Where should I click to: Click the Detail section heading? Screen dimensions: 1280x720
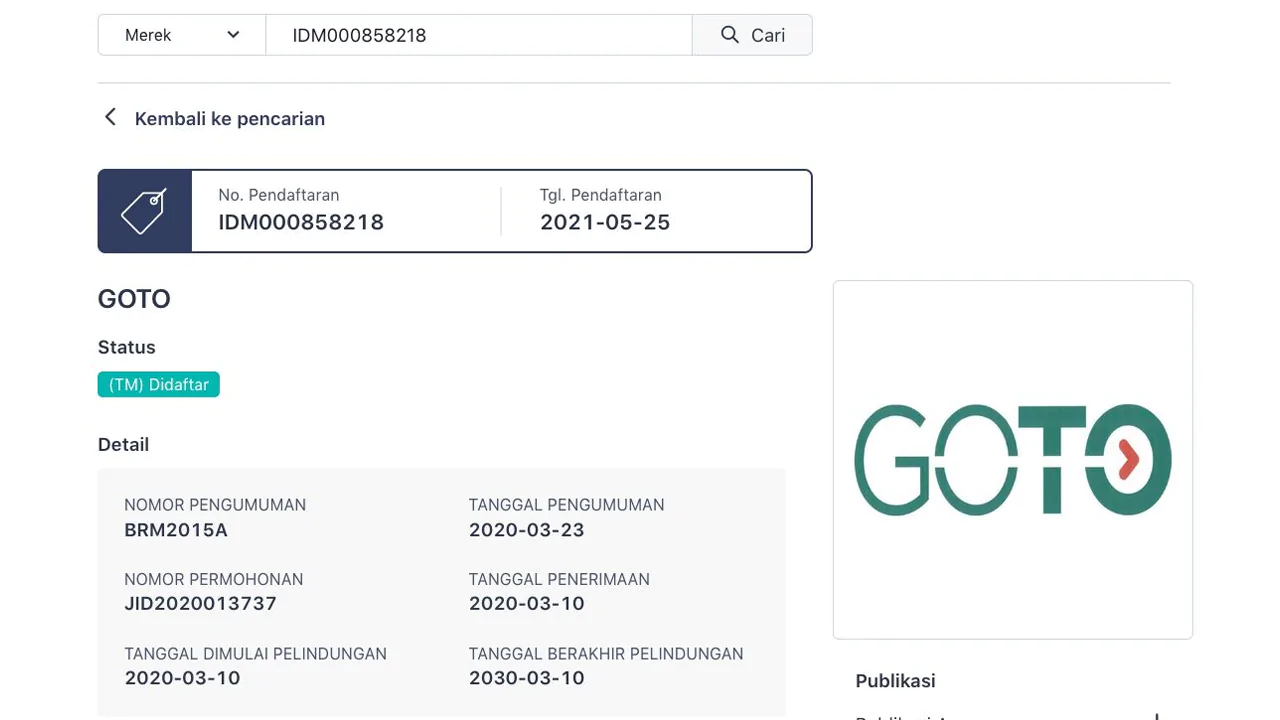(123, 444)
